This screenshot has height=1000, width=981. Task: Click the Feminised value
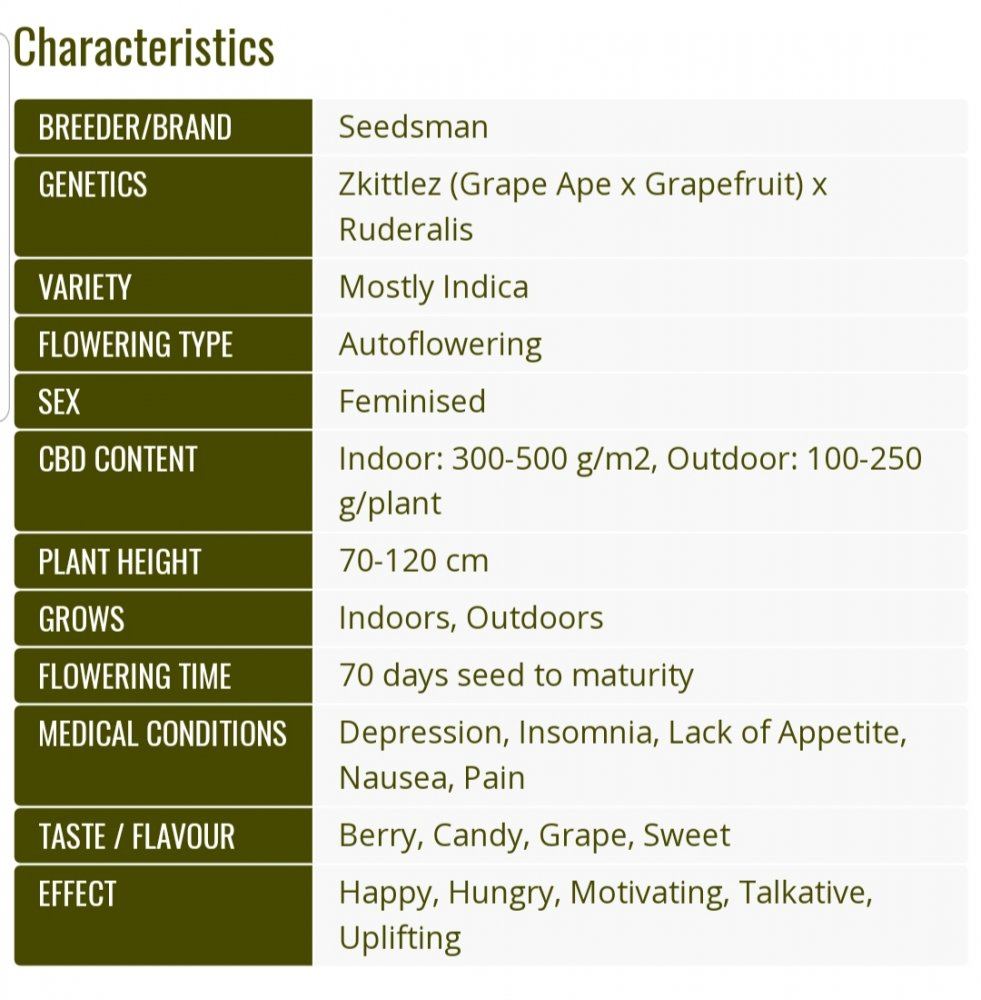pos(412,402)
